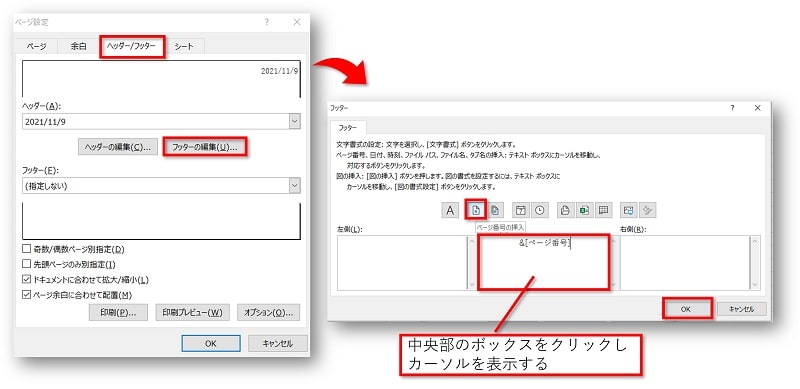Confirm Page Setup with OK
The height and width of the screenshot is (389, 800).
coord(211,344)
